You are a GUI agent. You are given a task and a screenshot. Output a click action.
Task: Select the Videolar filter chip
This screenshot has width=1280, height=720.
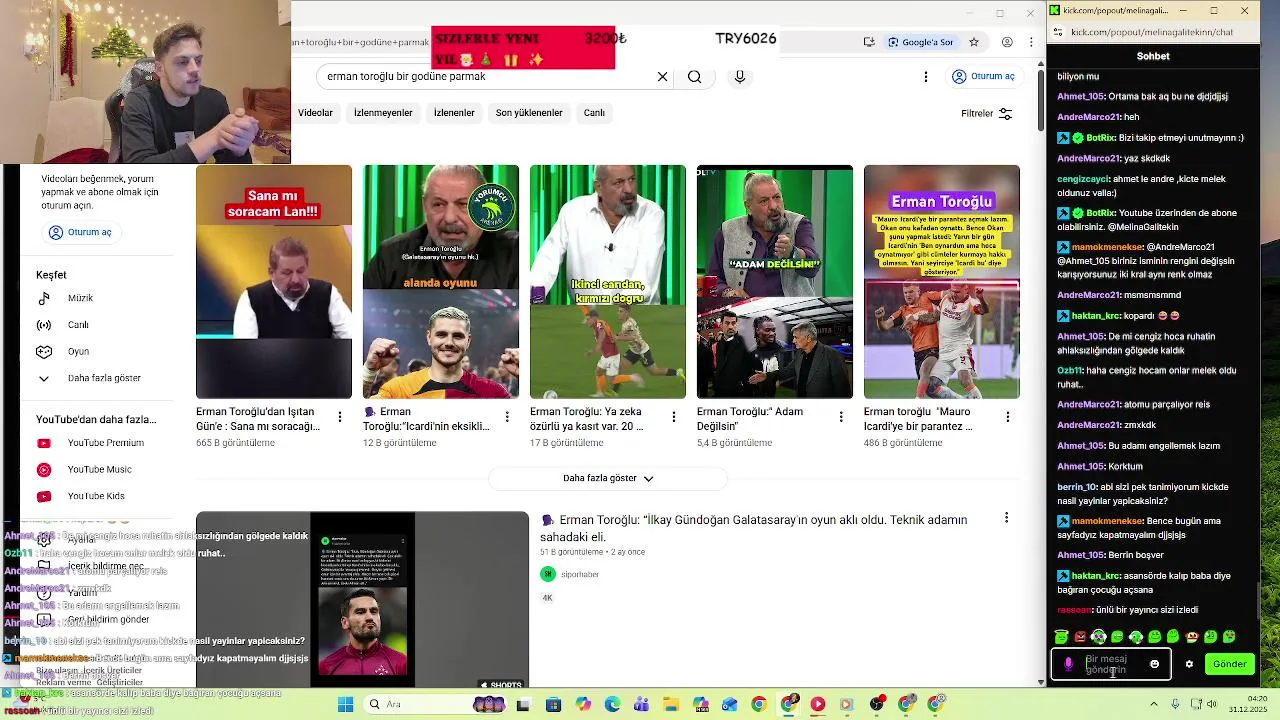coord(315,113)
